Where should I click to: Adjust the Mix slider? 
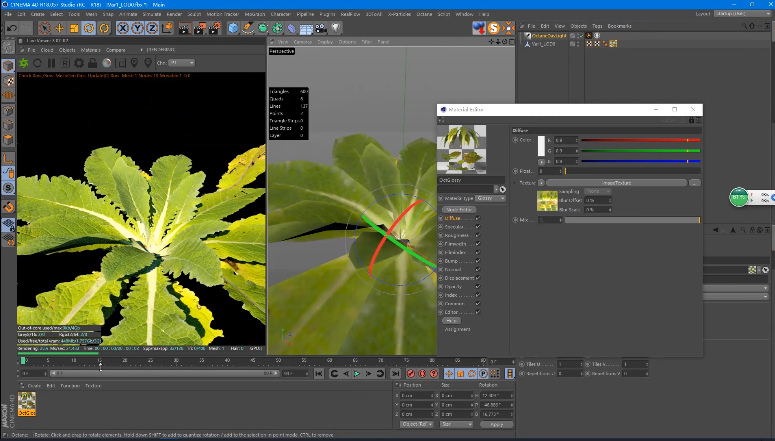(633, 220)
